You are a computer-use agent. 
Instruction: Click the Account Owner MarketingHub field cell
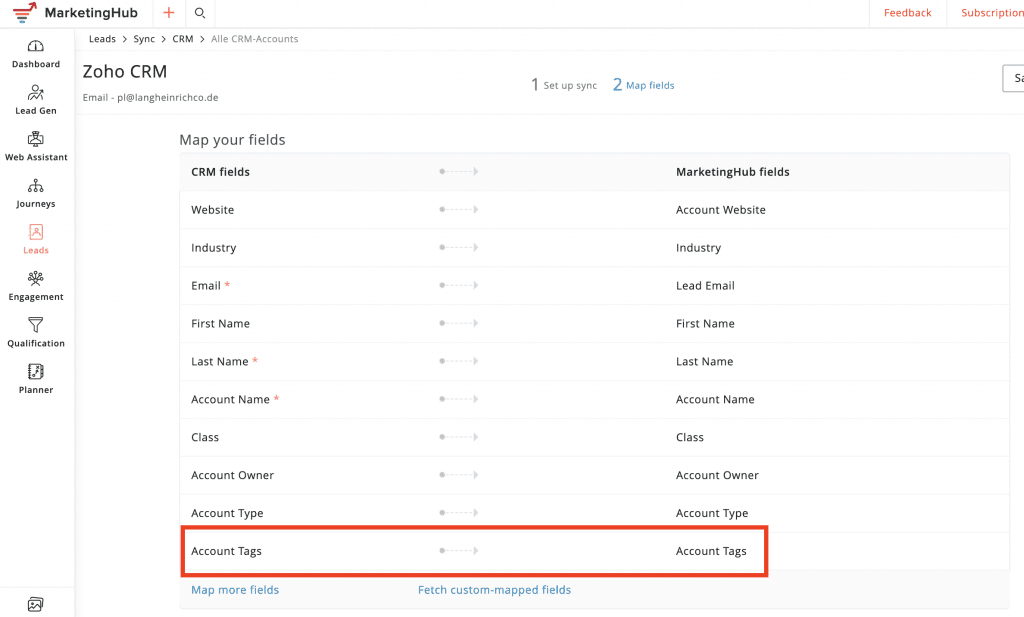[717, 475]
